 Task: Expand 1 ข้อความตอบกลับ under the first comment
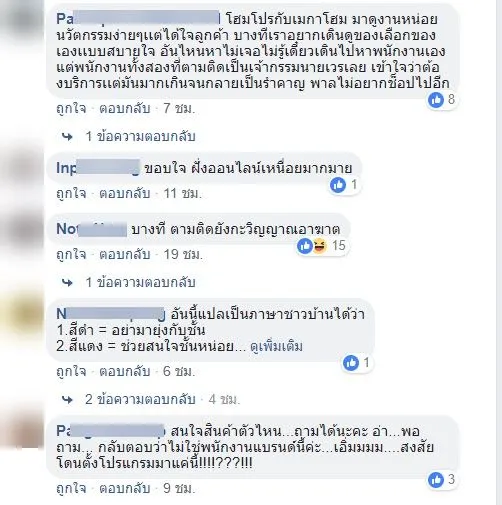(140, 137)
